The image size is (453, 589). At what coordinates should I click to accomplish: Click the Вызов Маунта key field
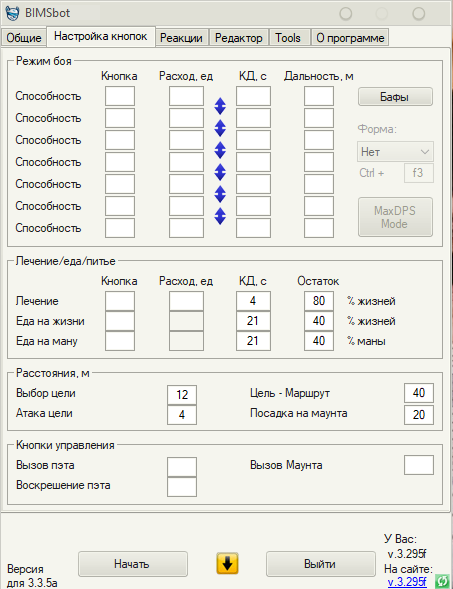[419, 465]
